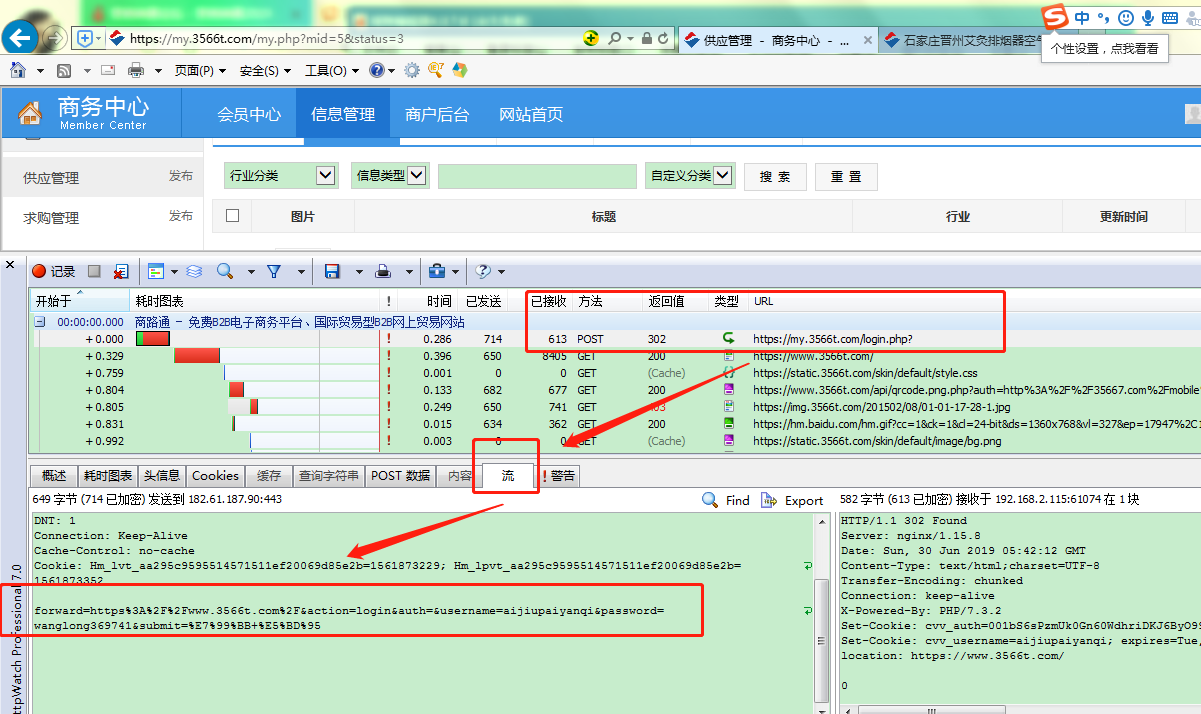The width and height of the screenshot is (1201, 714).
Task: Expand the 自定义分类 dropdown
Action: click(724, 176)
